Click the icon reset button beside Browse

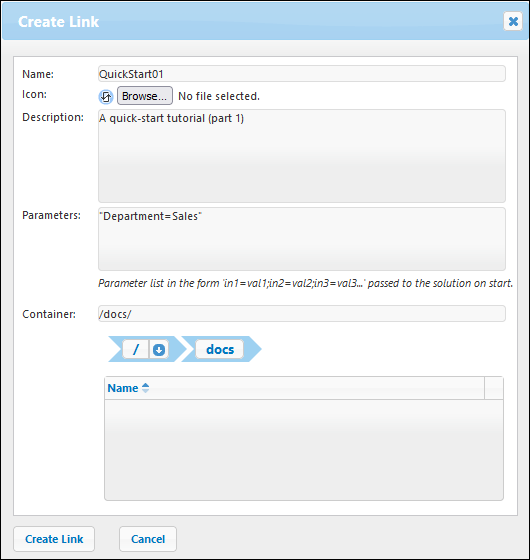click(106, 96)
